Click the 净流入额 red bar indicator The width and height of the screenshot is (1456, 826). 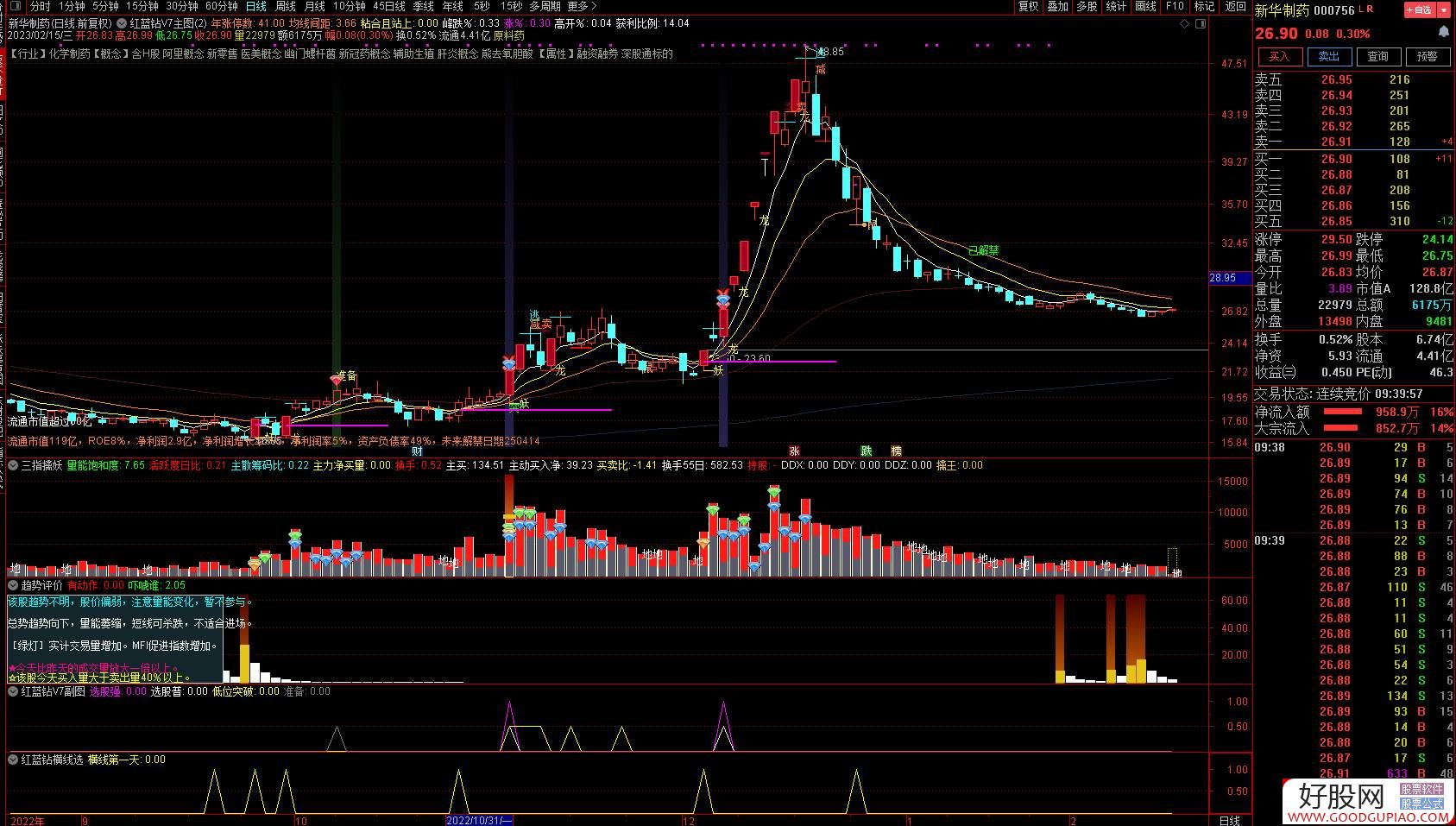[1342, 412]
